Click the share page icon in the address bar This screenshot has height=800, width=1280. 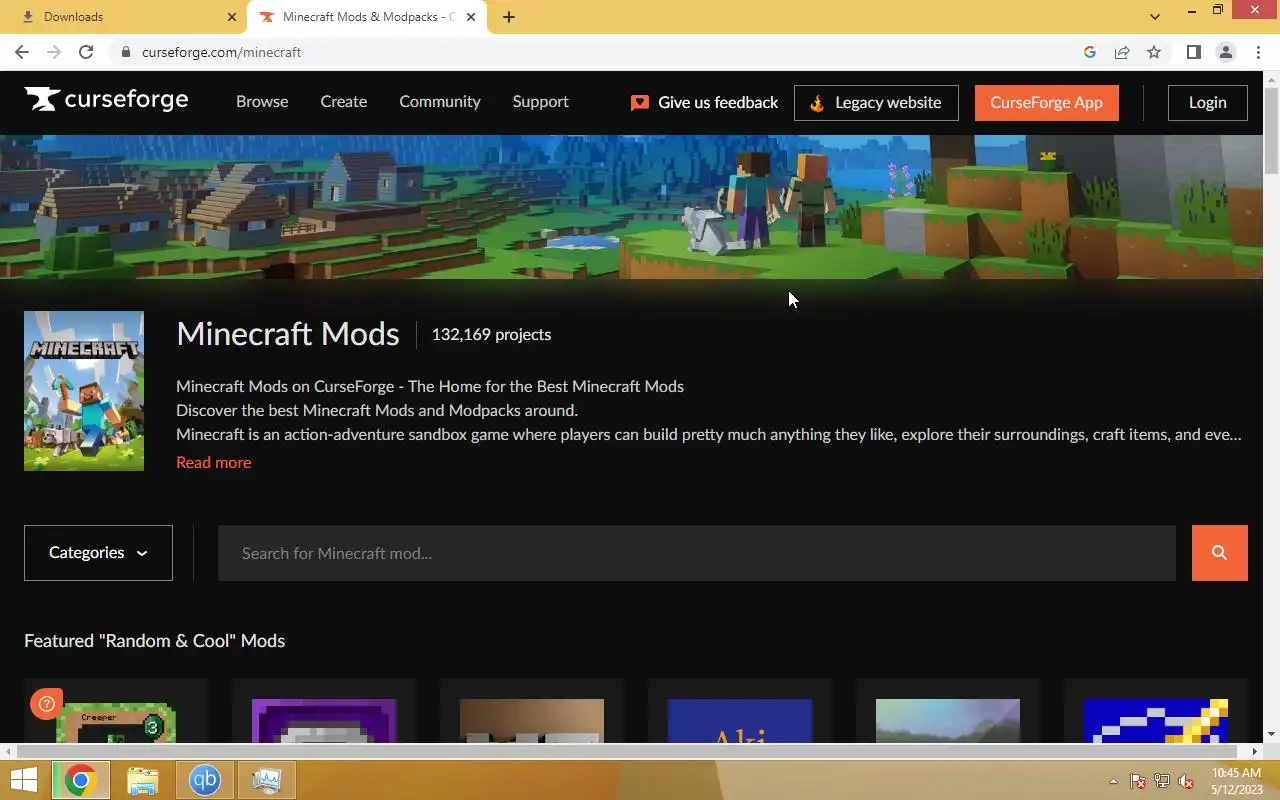(x=1122, y=52)
